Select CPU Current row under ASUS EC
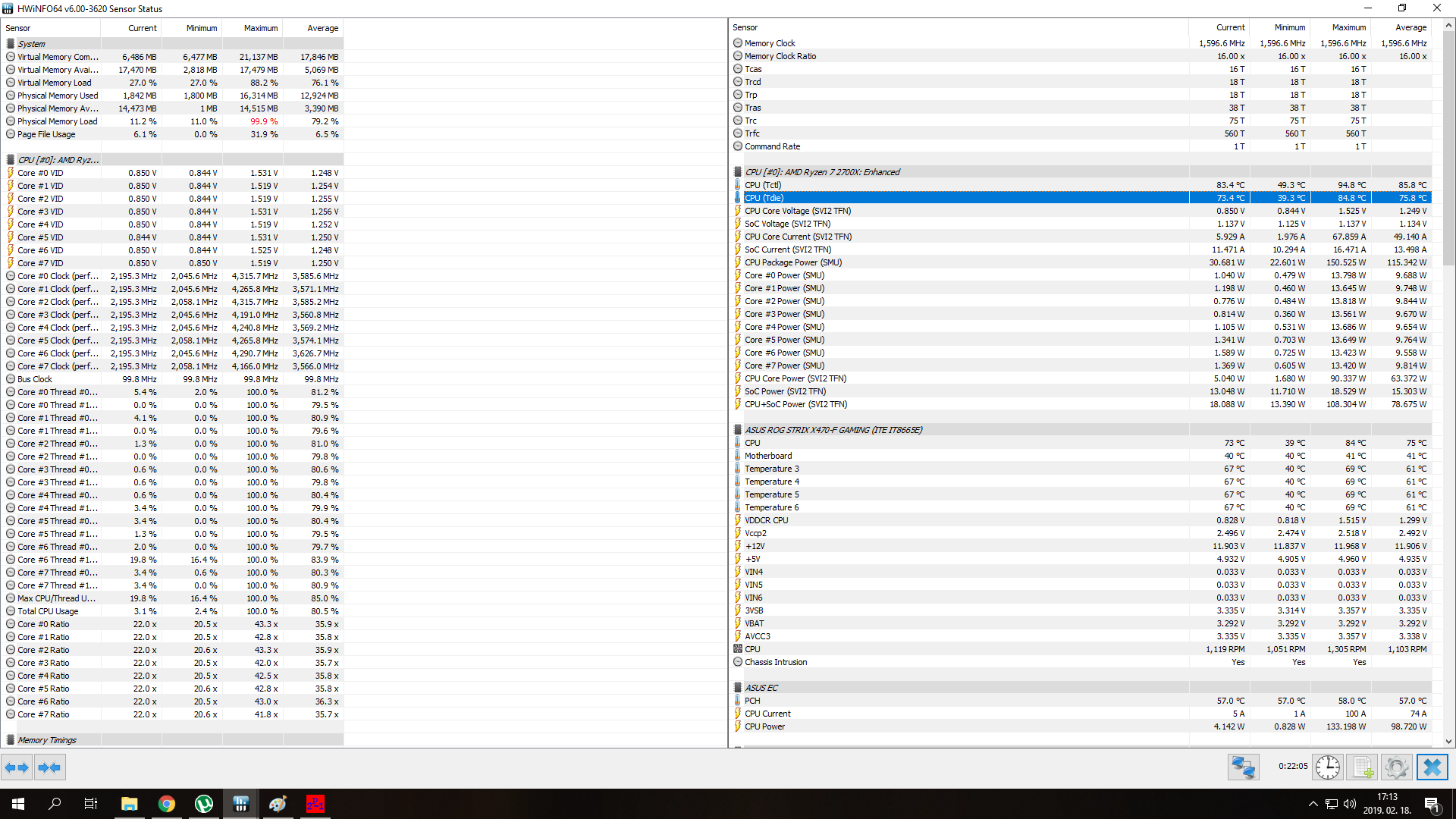 tap(1081, 714)
